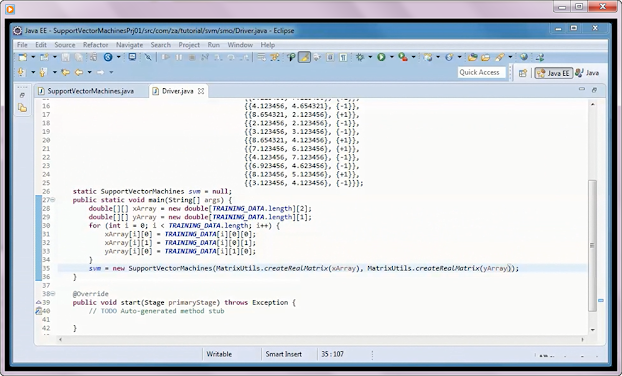Click the horizontal scrollbar right arrow
The image size is (622, 376).
[582, 340]
